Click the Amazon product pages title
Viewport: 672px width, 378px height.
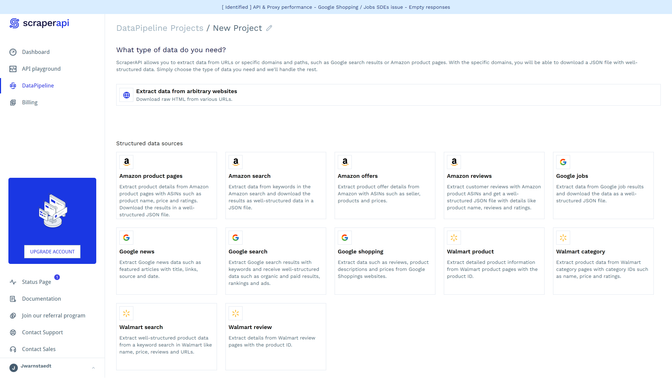(x=151, y=176)
